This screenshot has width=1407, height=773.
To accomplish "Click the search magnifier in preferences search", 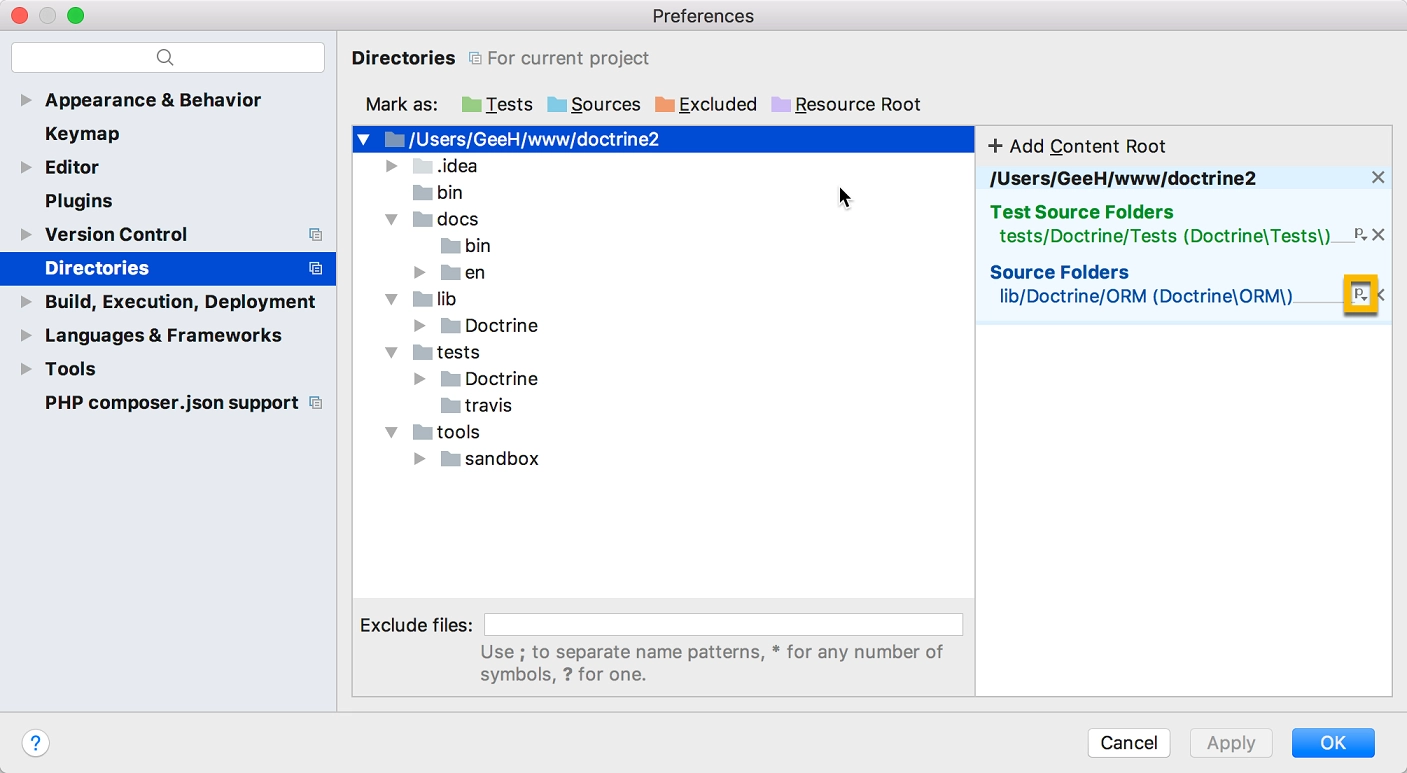I will click(x=166, y=57).
